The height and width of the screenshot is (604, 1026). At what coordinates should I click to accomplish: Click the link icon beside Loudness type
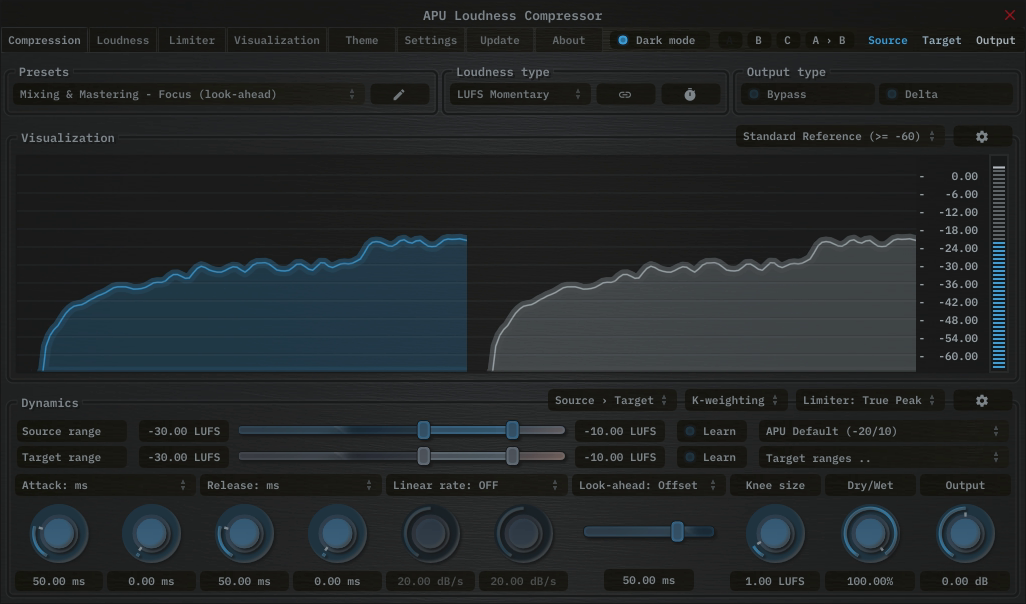625,94
